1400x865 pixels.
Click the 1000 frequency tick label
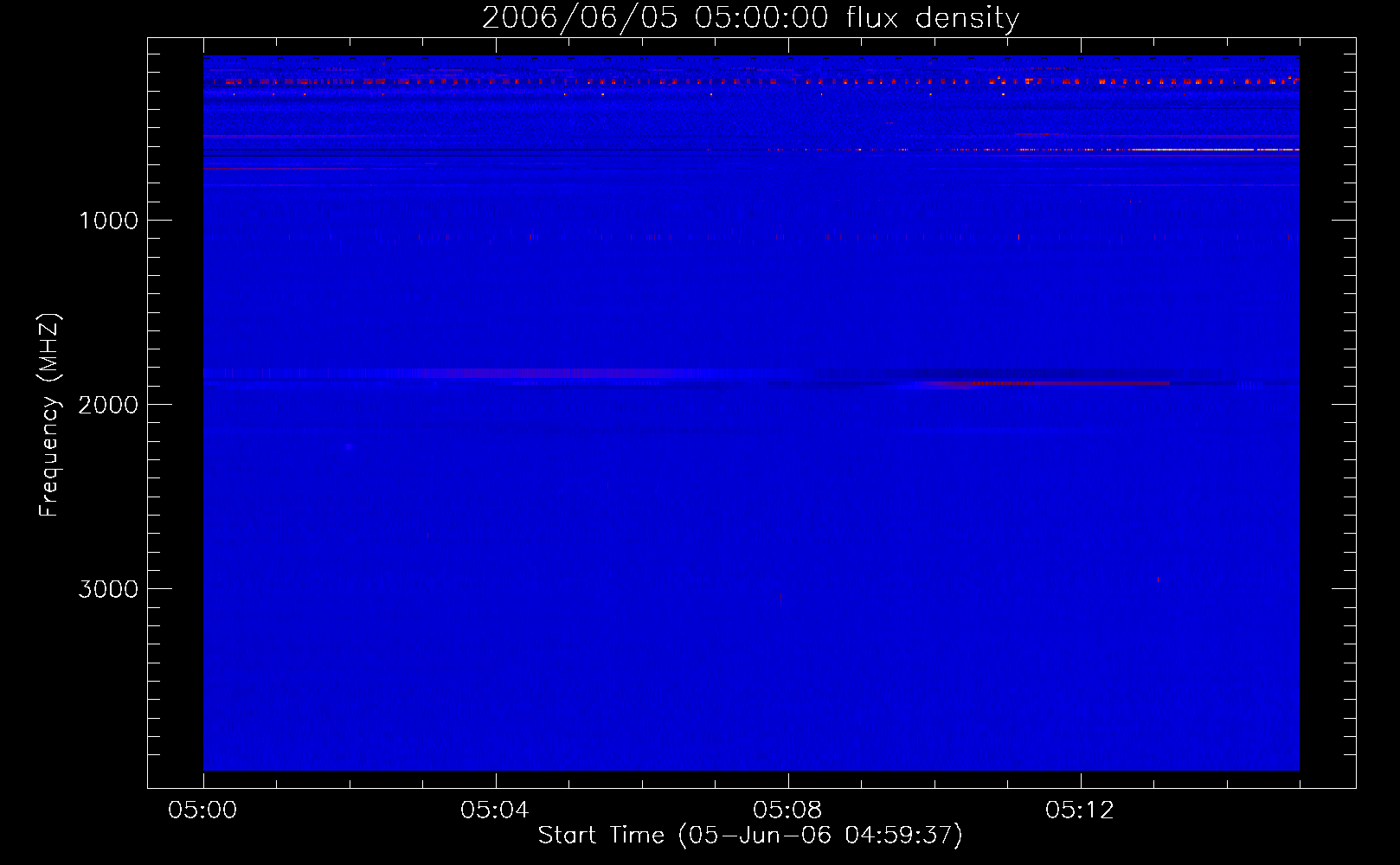108,221
